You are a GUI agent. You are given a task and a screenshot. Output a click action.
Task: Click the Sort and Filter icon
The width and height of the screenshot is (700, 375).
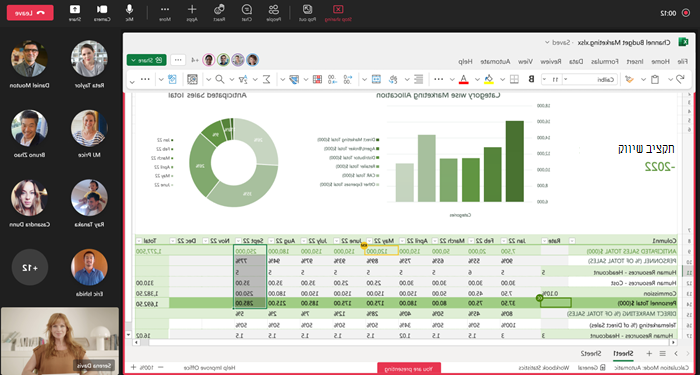point(243,79)
